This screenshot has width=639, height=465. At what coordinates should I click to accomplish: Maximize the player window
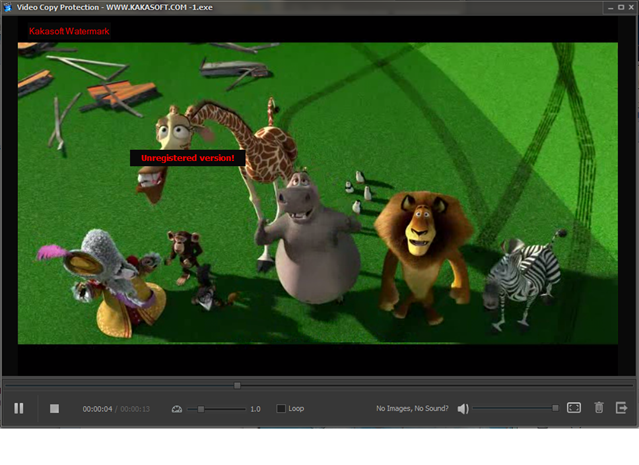tap(621, 7)
